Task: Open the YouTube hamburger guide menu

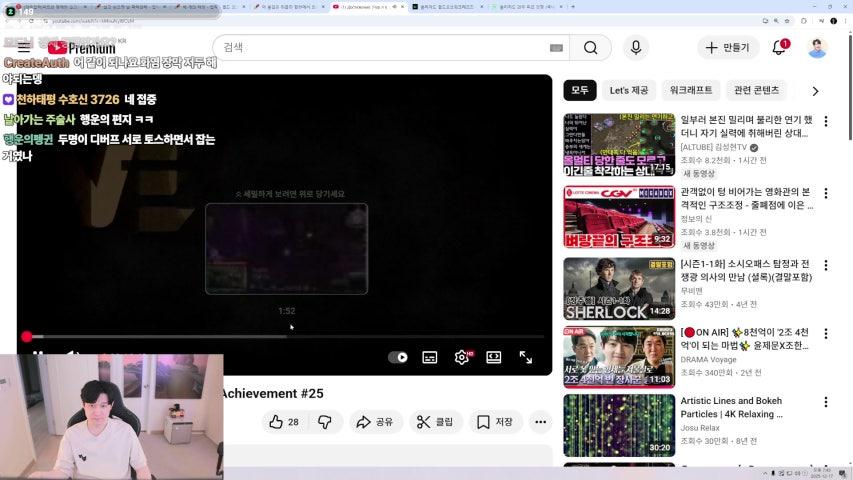Action: [x=23, y=47]
